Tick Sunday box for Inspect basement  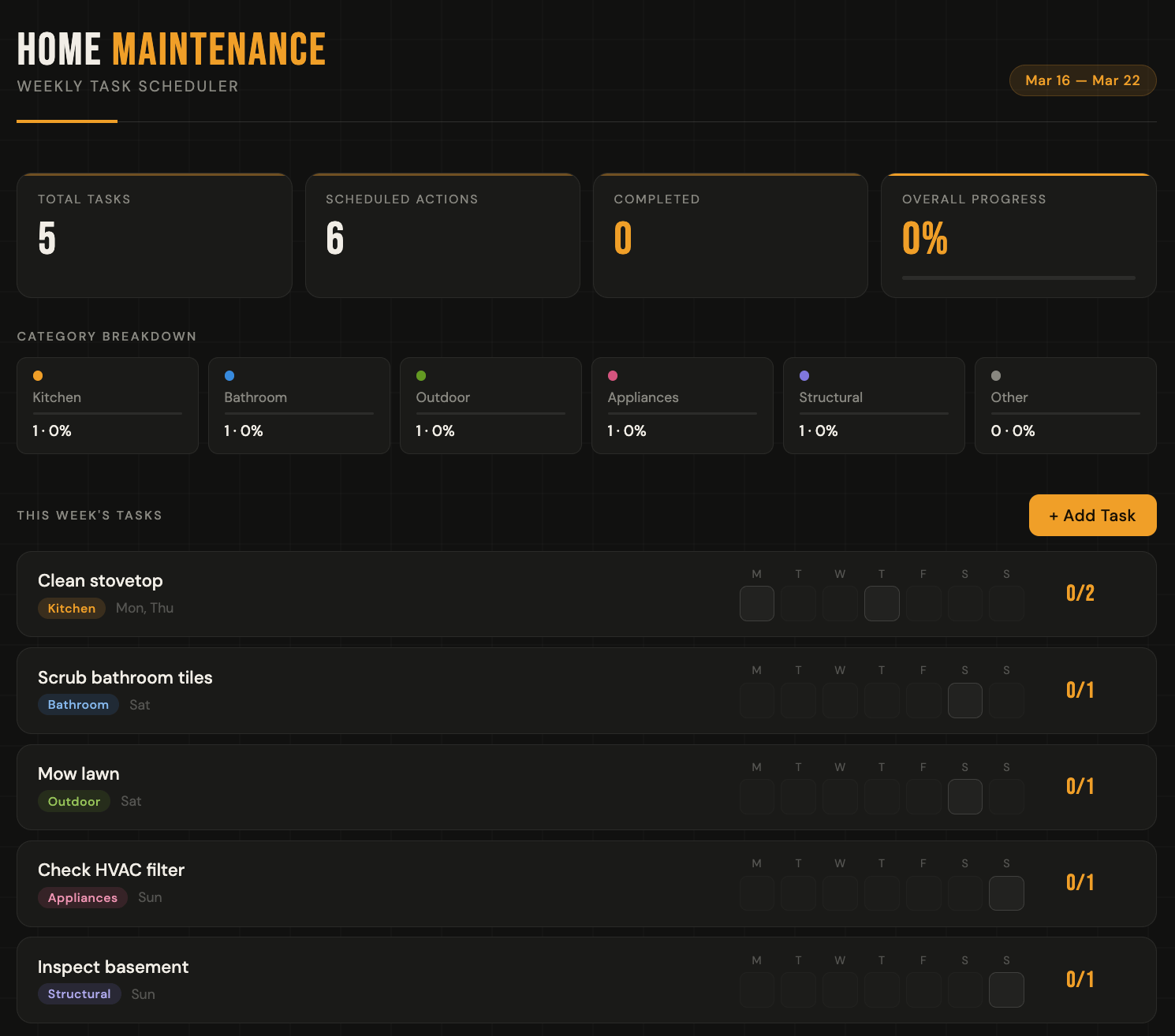pos(1006,990)
